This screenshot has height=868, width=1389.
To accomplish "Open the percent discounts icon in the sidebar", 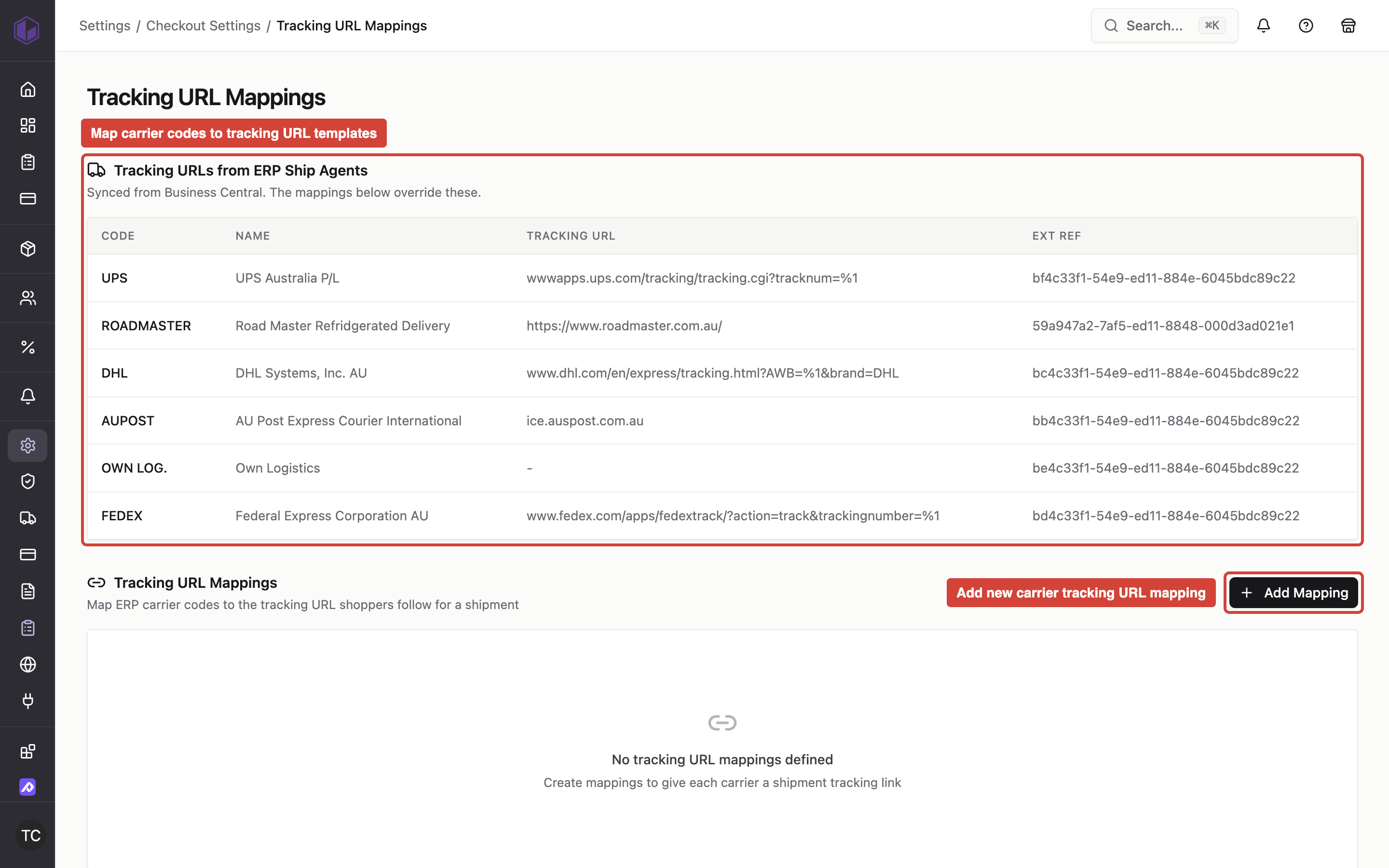I will click(27, 347).
